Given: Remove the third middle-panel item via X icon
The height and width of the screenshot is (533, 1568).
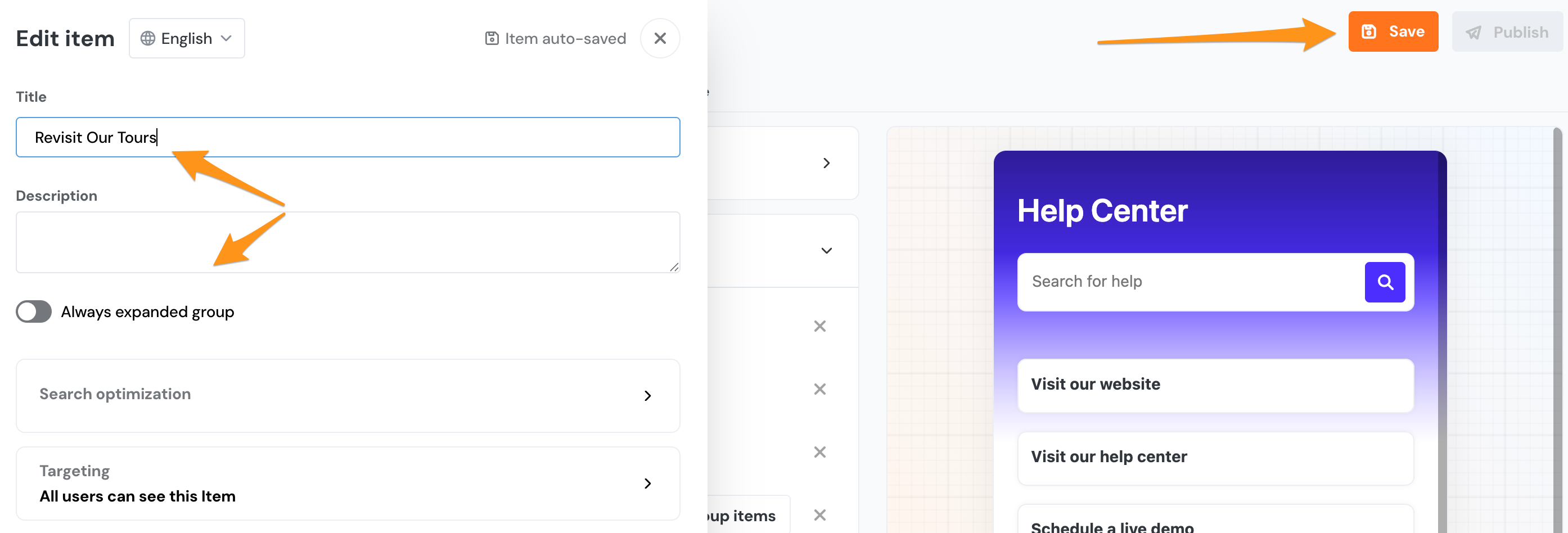Looking at the screenshot, I should 819,451.
